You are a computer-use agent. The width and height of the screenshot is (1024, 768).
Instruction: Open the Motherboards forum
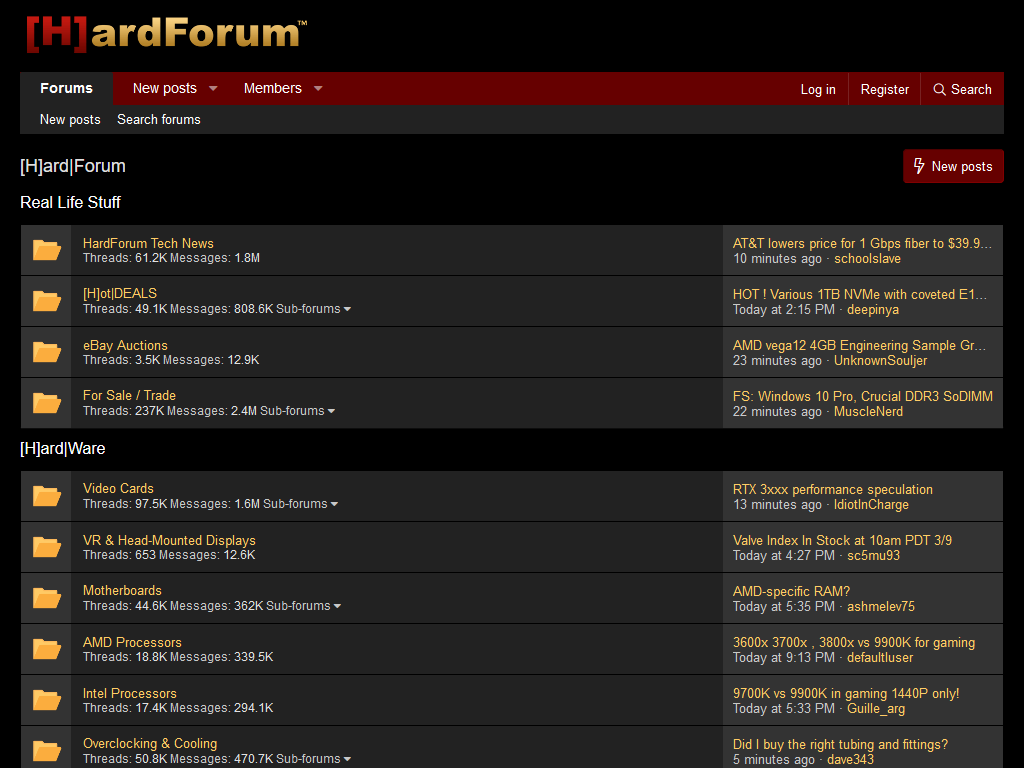click(122, 590)
